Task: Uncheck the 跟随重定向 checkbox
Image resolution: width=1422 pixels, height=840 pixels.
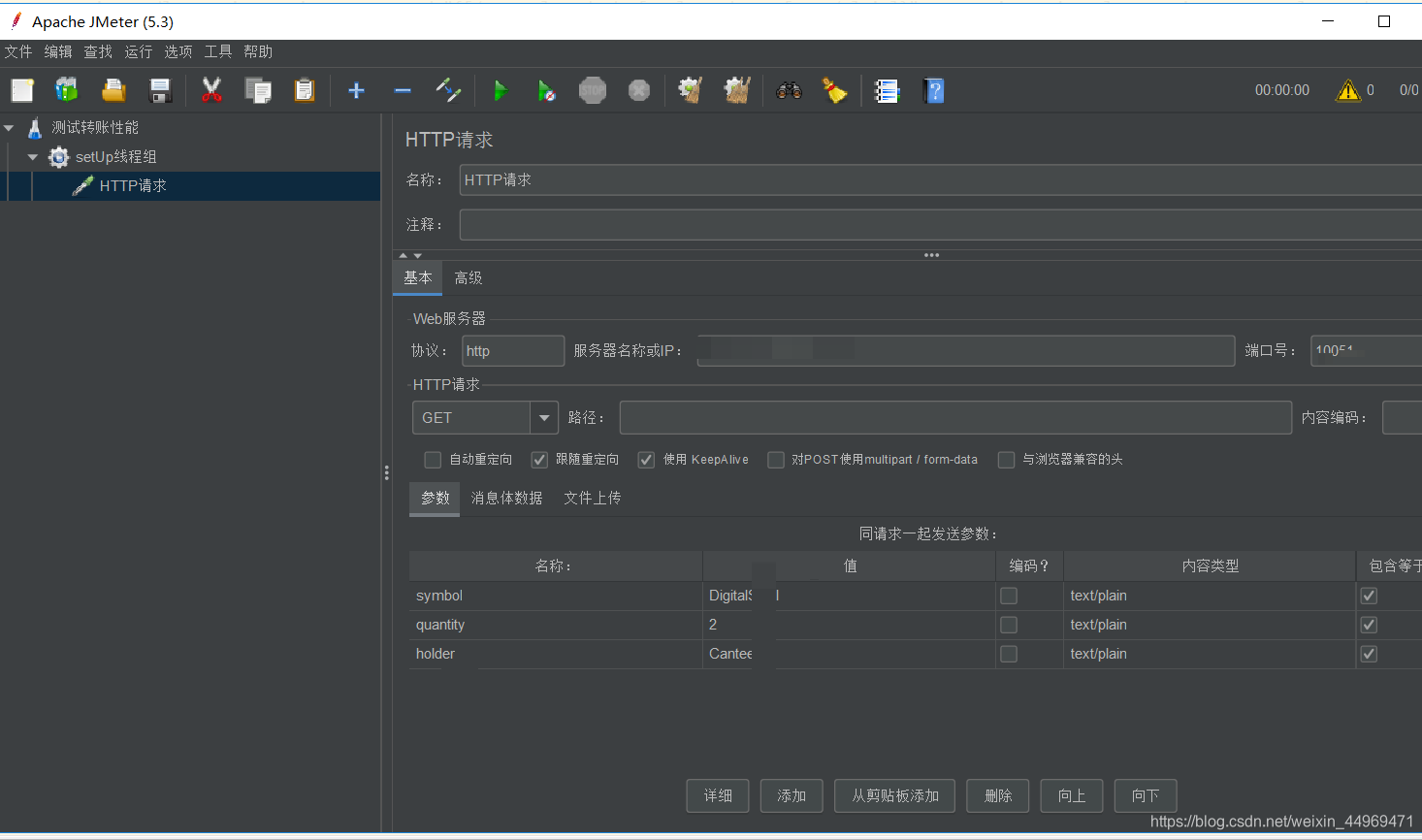Action: point(539,460)
